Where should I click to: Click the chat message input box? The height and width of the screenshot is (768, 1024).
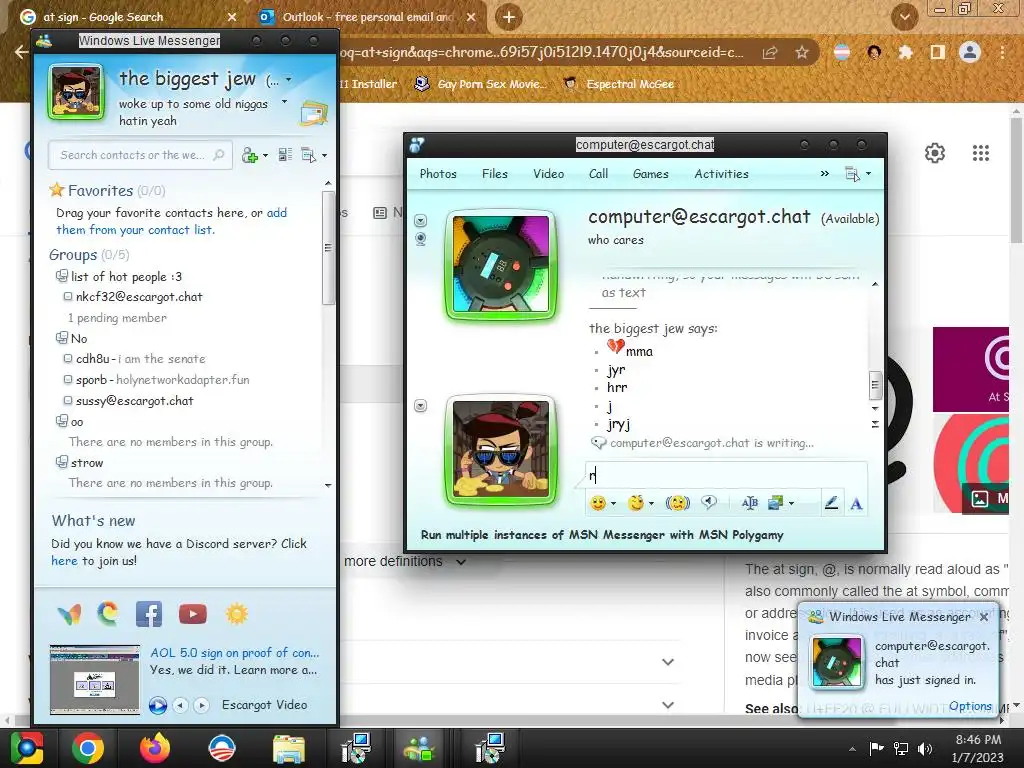726,475
